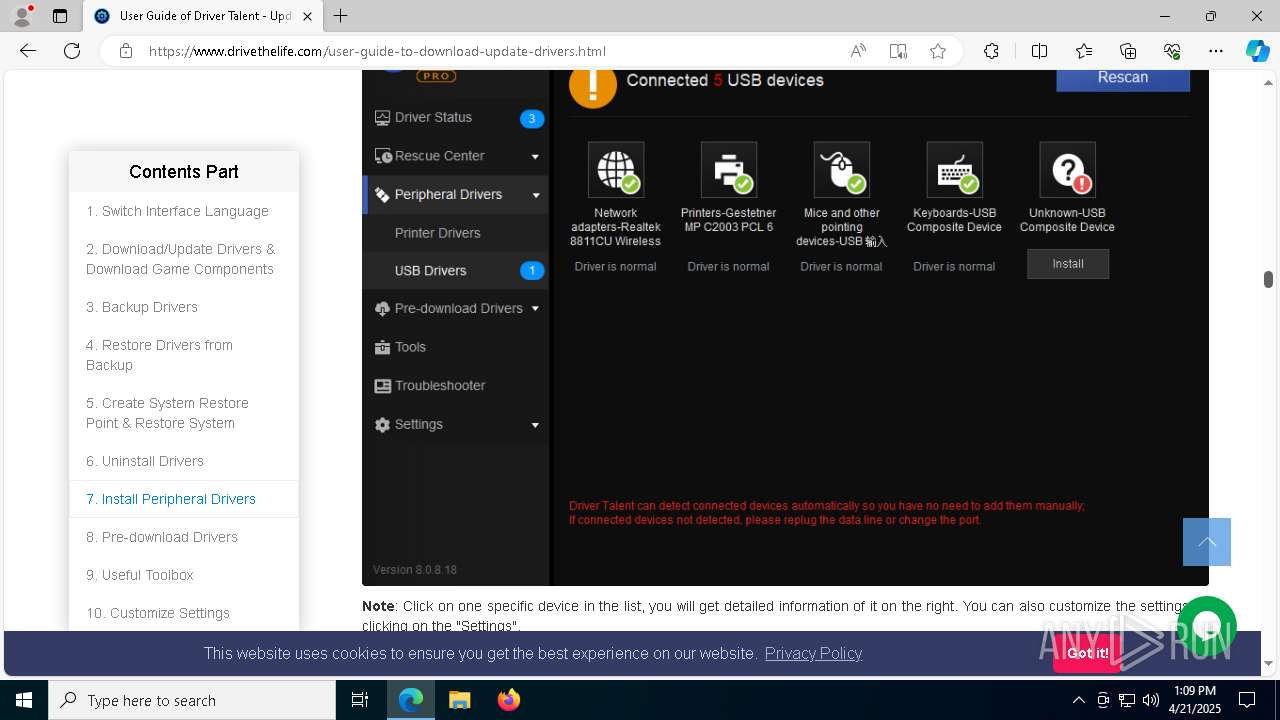Click the blue scroll-to-top arrow button

pos(1207,542)
